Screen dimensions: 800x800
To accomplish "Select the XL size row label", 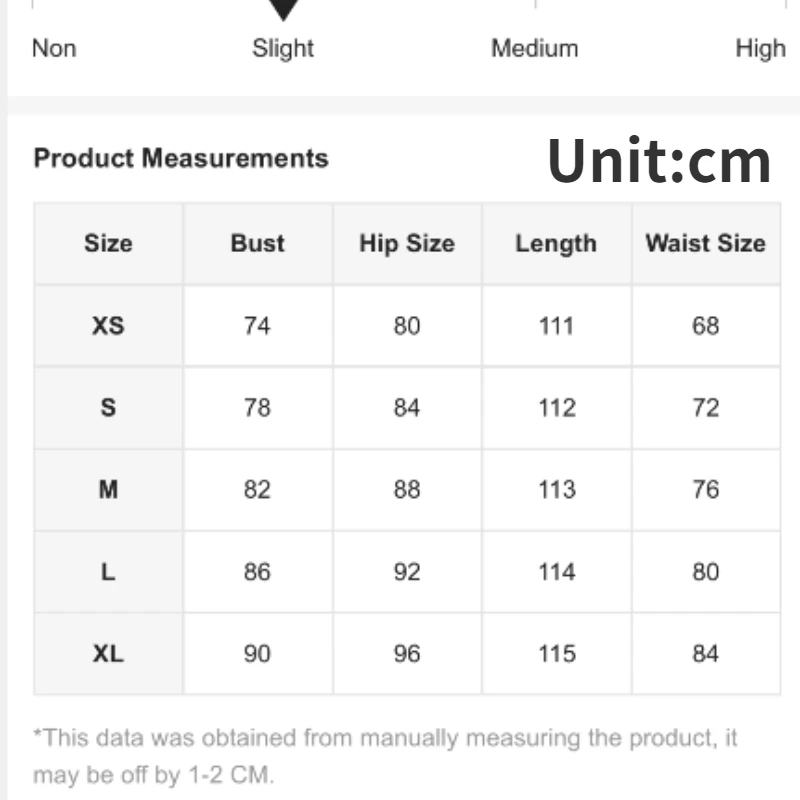I will [108, 654].
